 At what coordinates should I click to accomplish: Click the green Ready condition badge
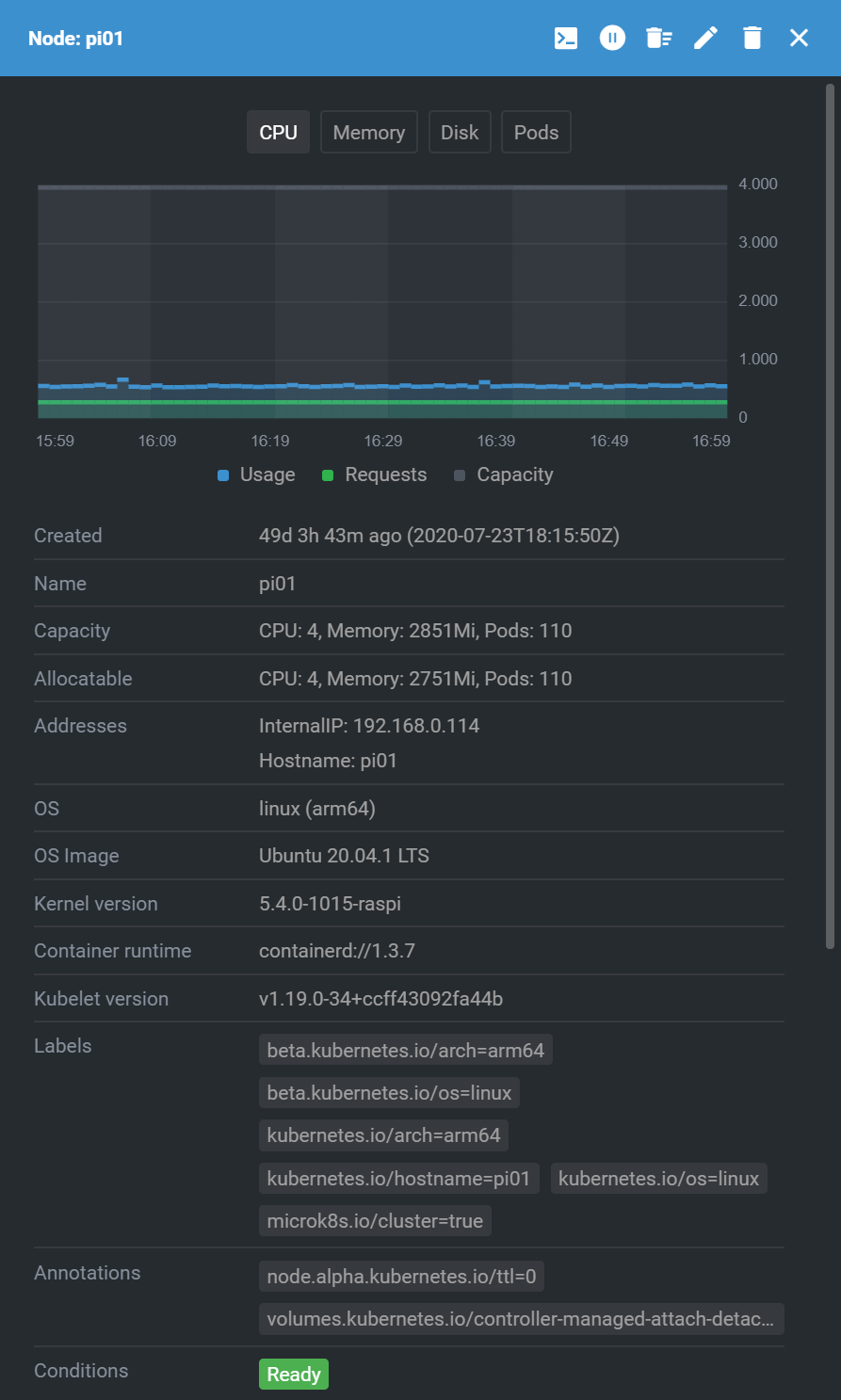(x=294, y=1375)
